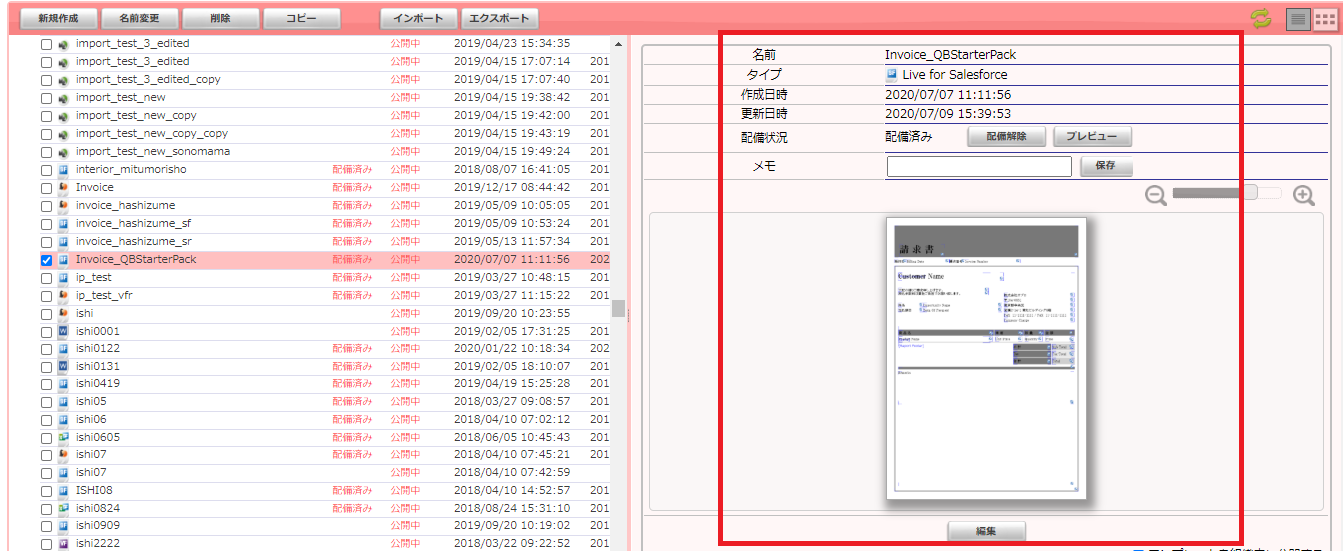Uncheck the Invoice_QBStarterPack checkbox
Screen dimensions: 1343x551
pos(46,260)
